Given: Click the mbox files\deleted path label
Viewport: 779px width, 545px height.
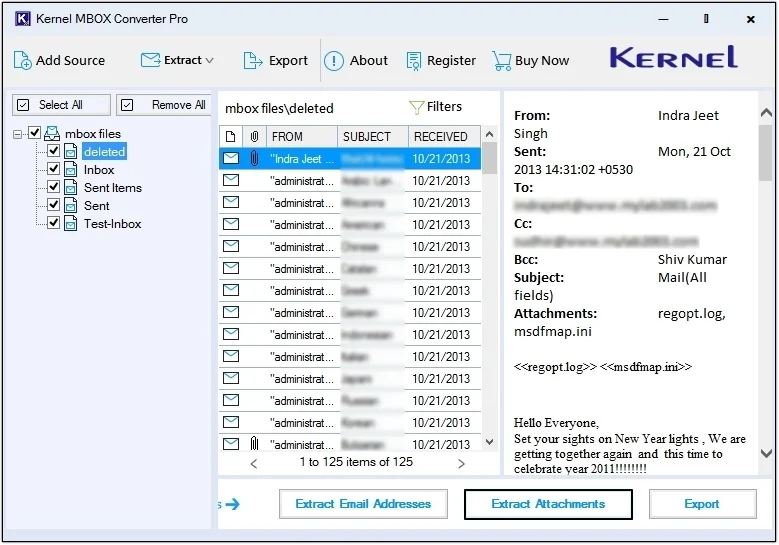Looking at the screenshot, I should [279, 108].
